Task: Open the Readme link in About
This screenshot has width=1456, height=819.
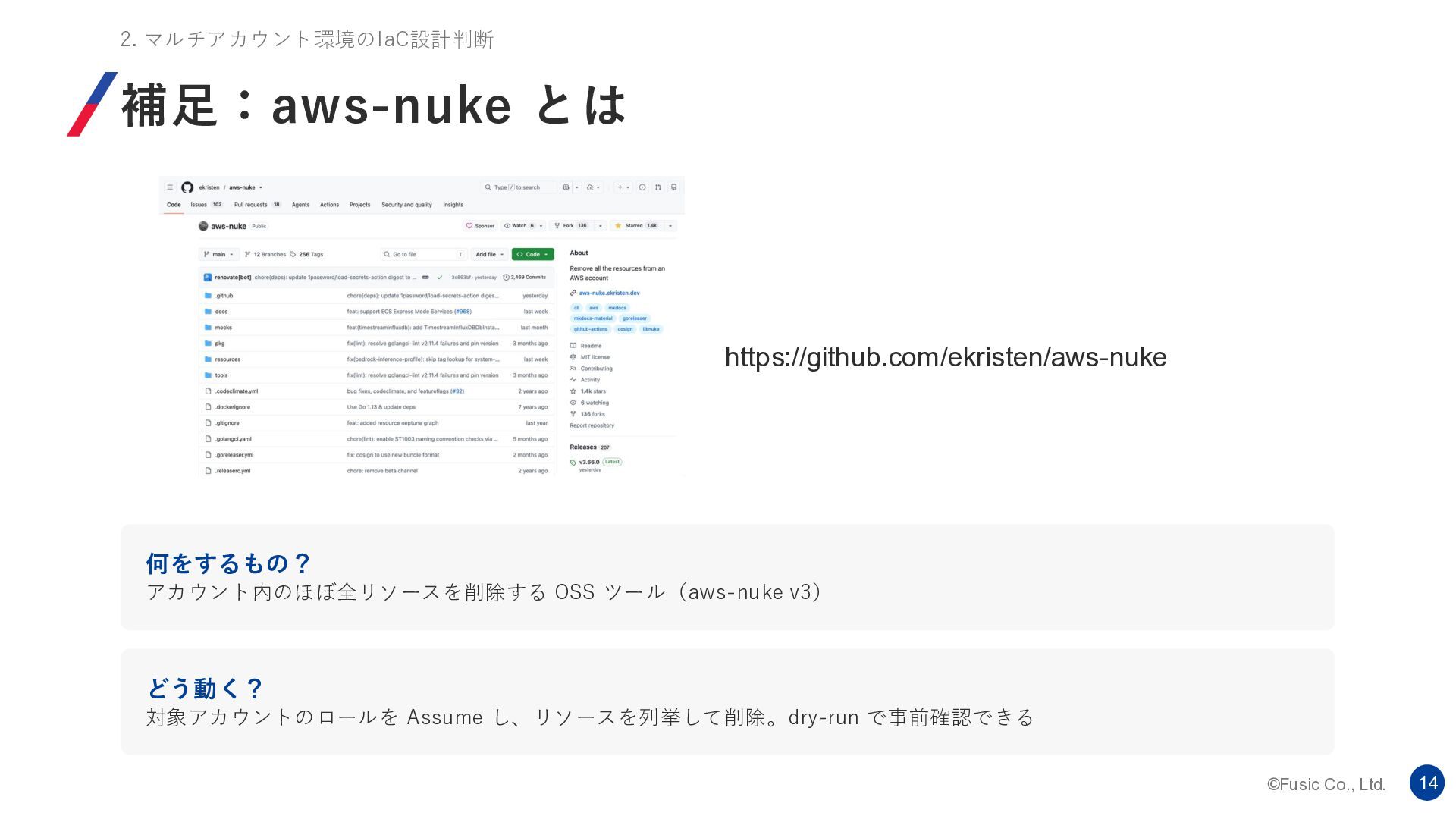Action: 586,346
